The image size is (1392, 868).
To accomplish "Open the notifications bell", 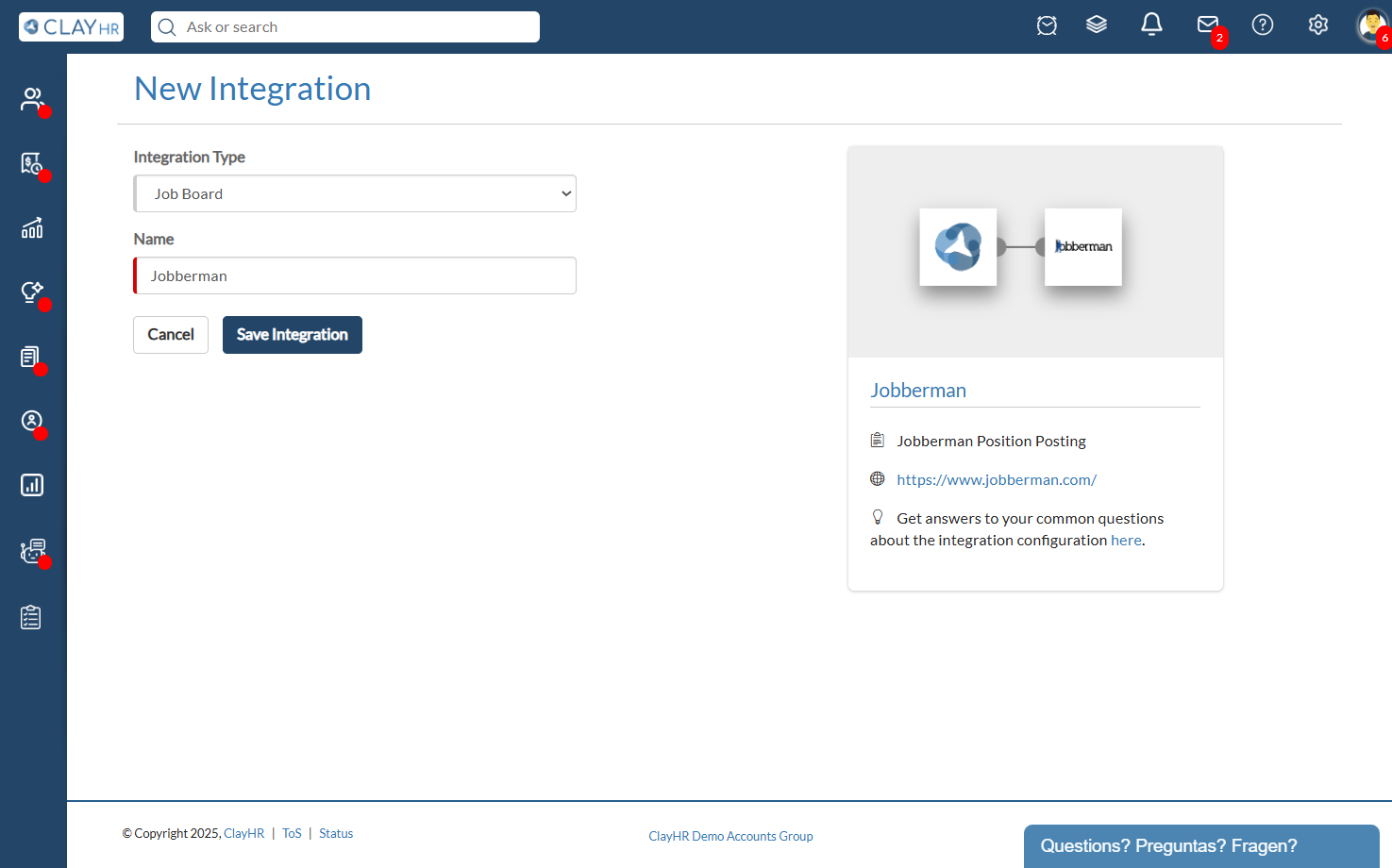I will (1151, 25).
